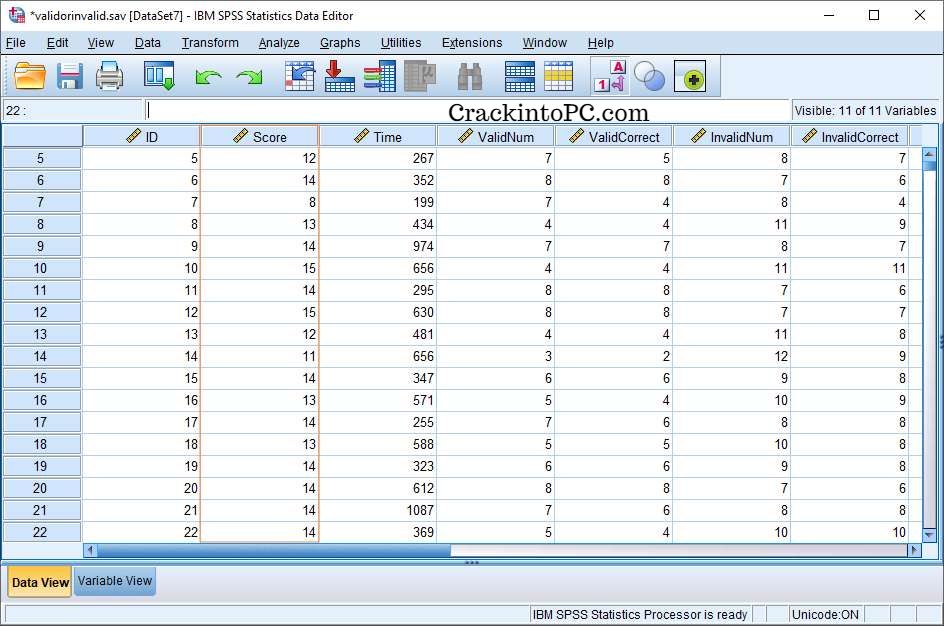Viewport: 944px width, 626px height.
Task: Print the dataset with printer icon
Action: click(110, 77)
